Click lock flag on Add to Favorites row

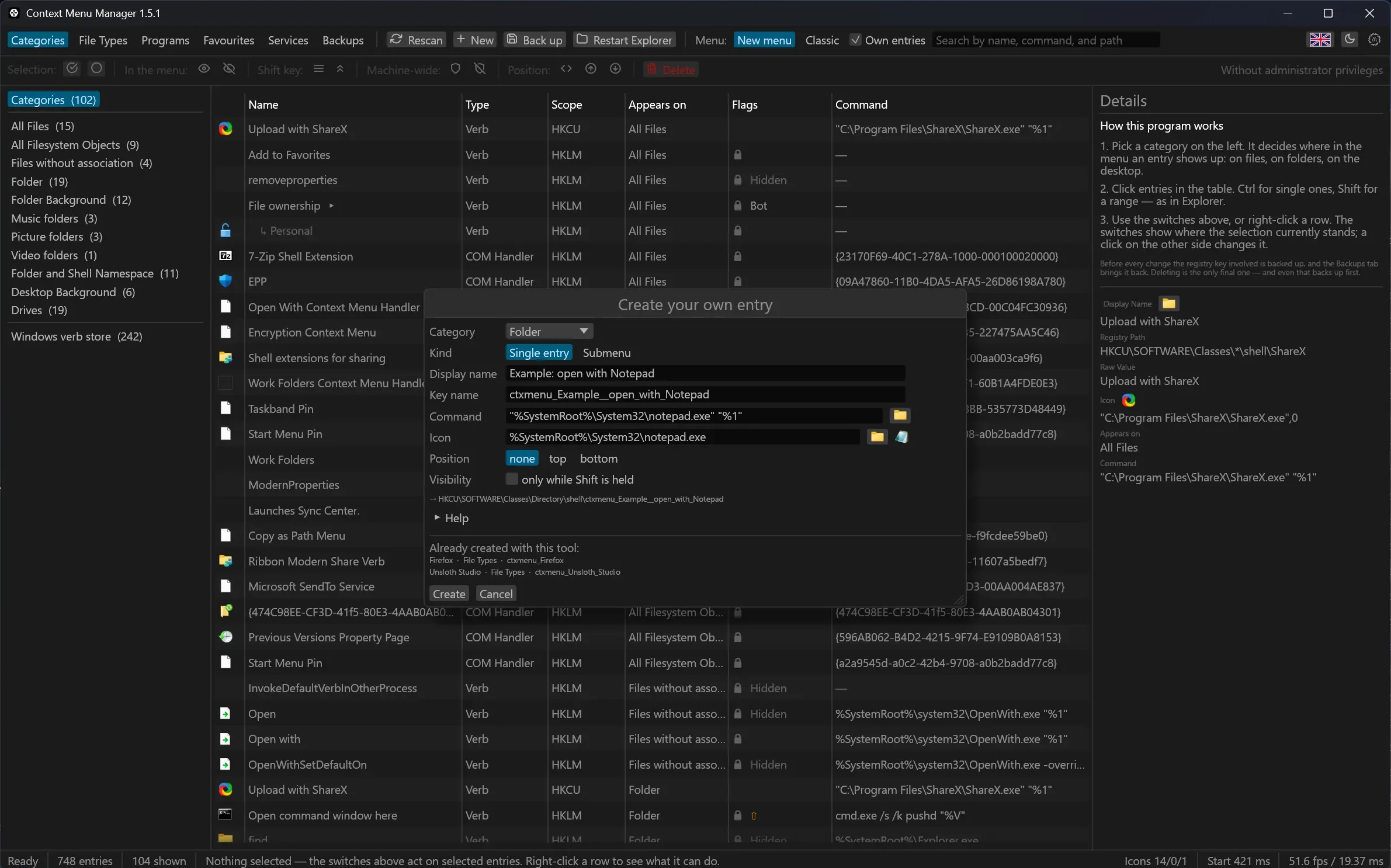738,155
